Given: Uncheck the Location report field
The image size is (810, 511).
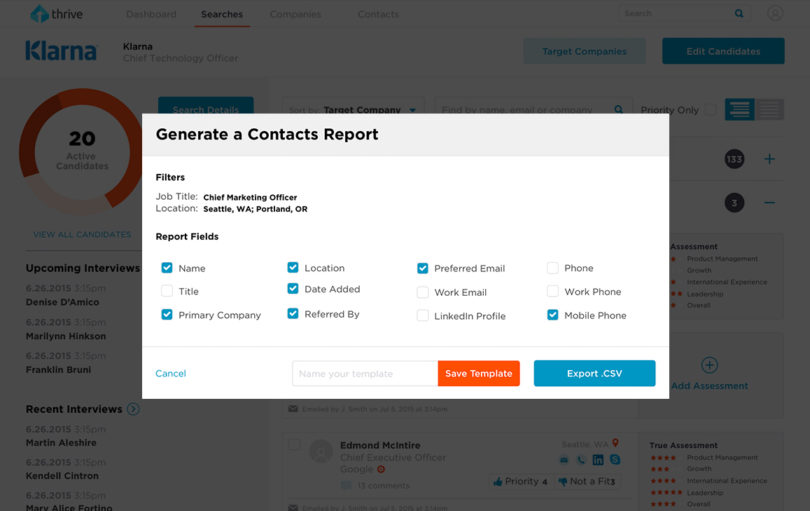Looking at the screenshot, I should tap(293, 267).
